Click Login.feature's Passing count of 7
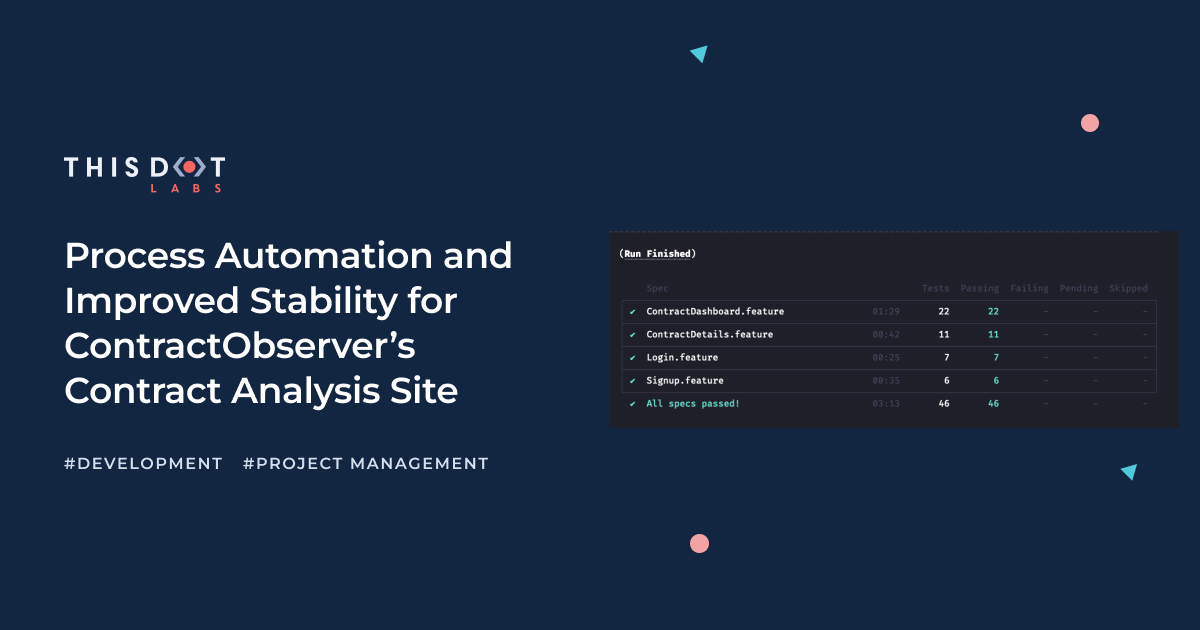This screenshot has height=630, width=1200. (996, 357)
